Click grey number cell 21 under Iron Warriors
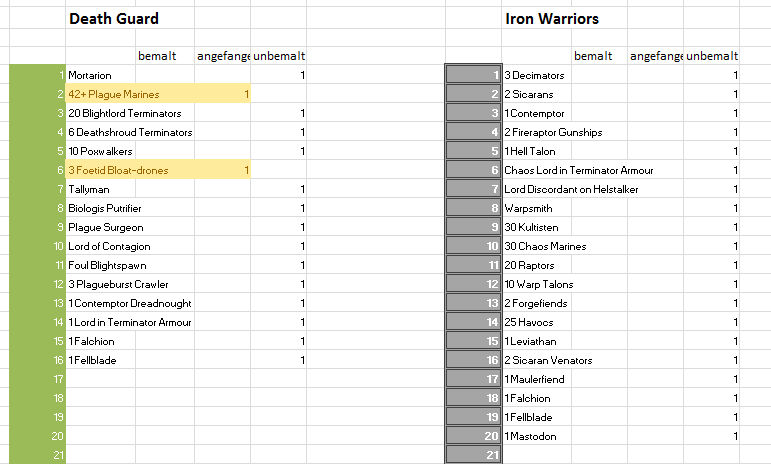The height and width of the screenshot is (464, 771). pyautogui.click(x=474, y=455)
